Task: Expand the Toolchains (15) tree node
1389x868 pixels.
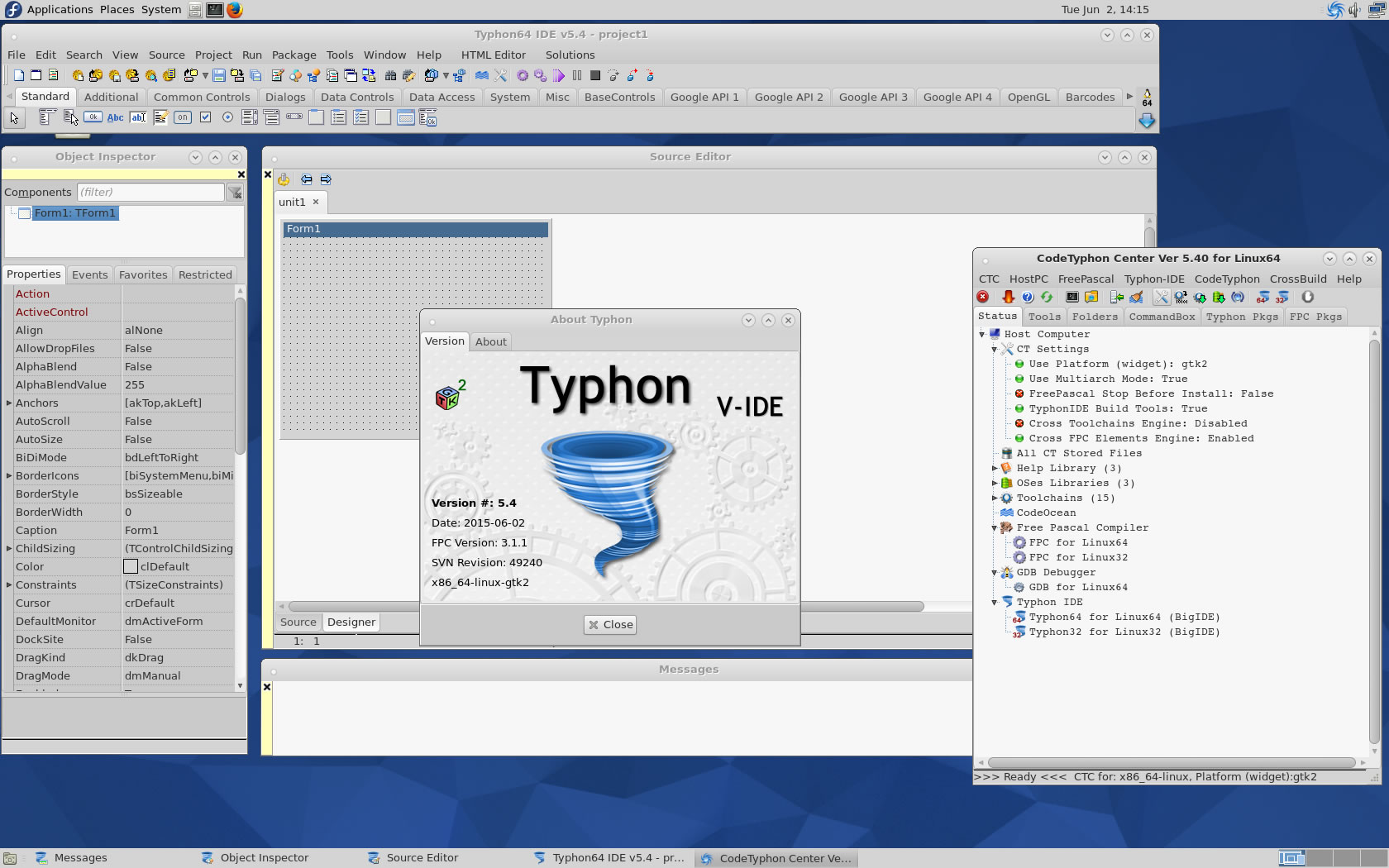Action: coord(995,498)
